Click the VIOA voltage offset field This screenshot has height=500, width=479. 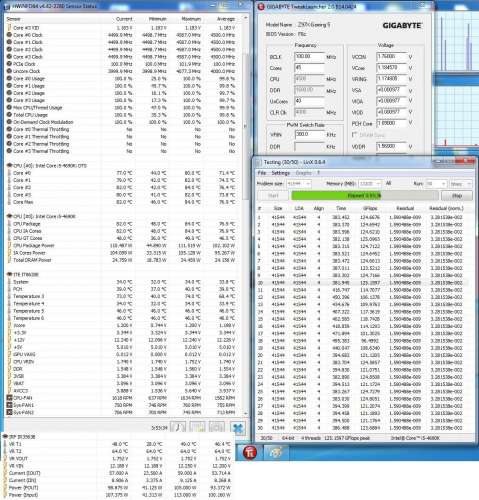tap(392, 101)
